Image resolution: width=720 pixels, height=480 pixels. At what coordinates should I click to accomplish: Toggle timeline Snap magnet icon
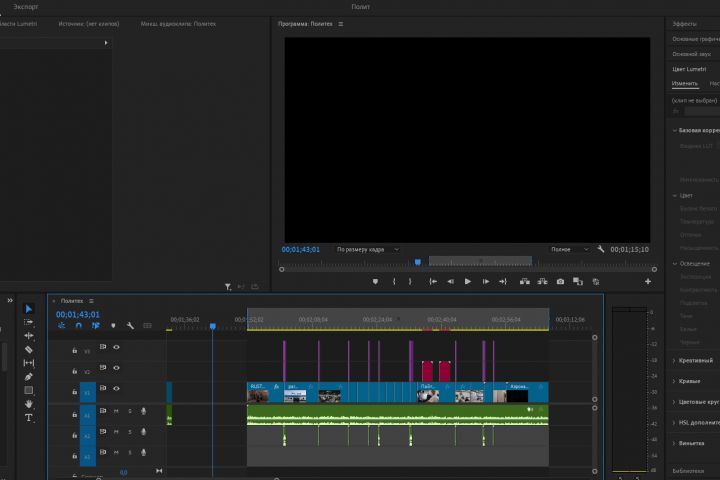click(79, 325)
